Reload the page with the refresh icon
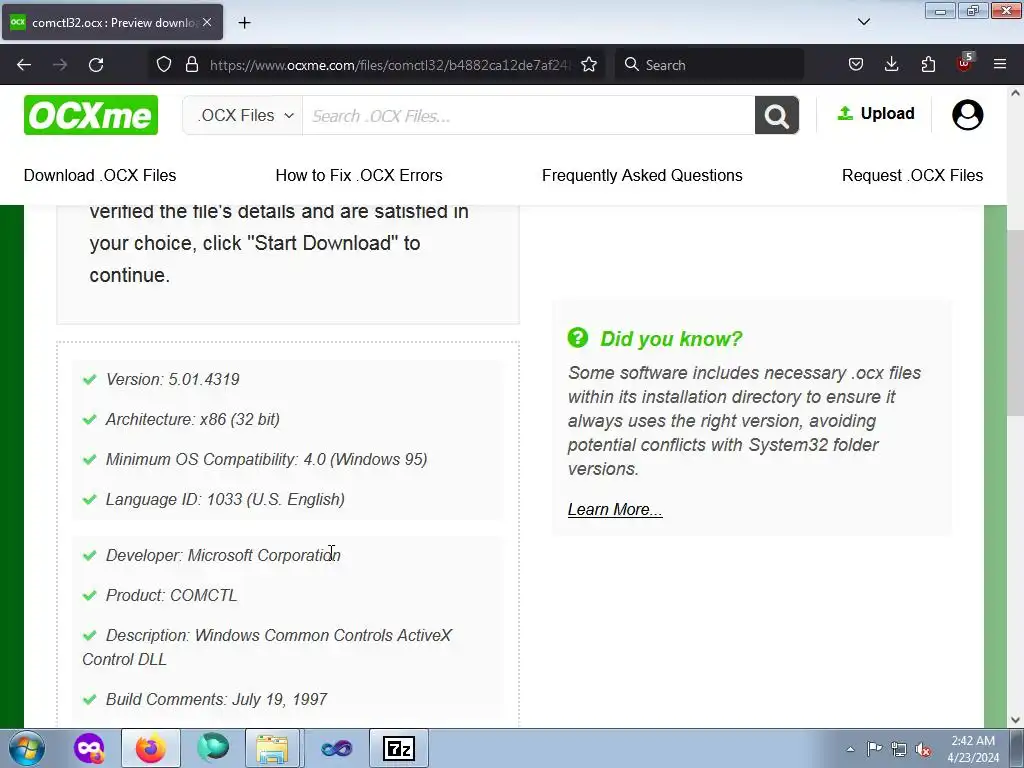The height and width of the screenshot is (768, 1024). (x=96, y=65)
